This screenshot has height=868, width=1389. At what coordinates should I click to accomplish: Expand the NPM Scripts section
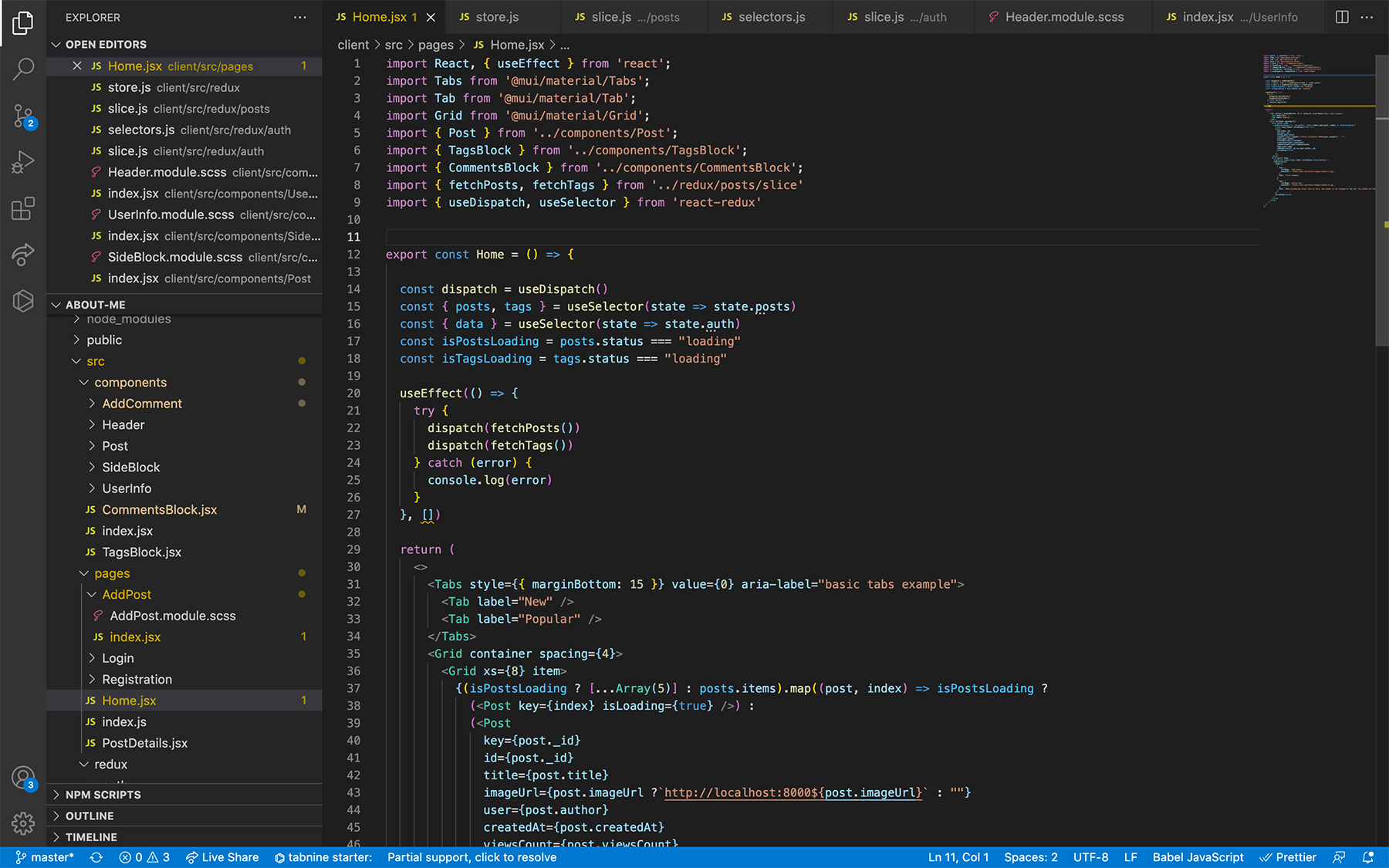point(184,795)
